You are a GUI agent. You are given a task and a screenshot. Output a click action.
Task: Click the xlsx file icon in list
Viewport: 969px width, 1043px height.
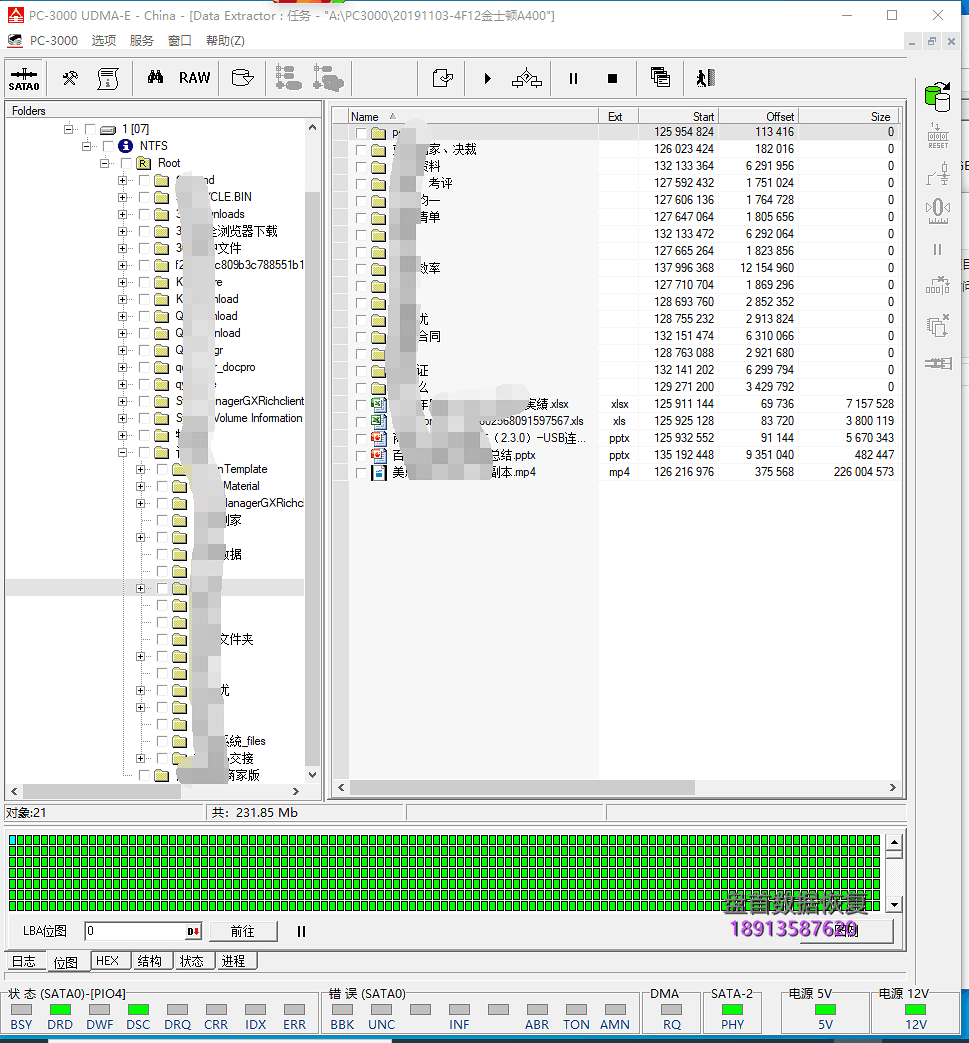point(378,404)
